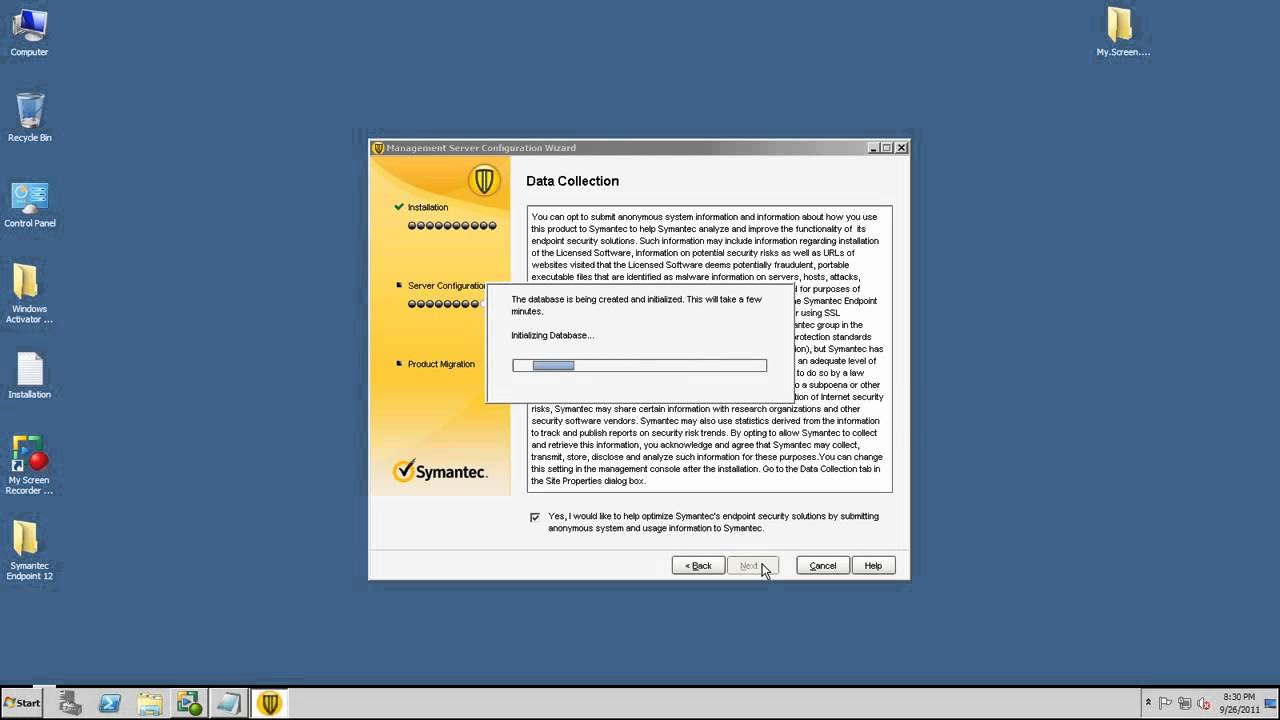Viewport: 1280px width, 720px height.
Task: Click the Installation progress dots row
Action: pyautogui.click(x=452, y=226)
